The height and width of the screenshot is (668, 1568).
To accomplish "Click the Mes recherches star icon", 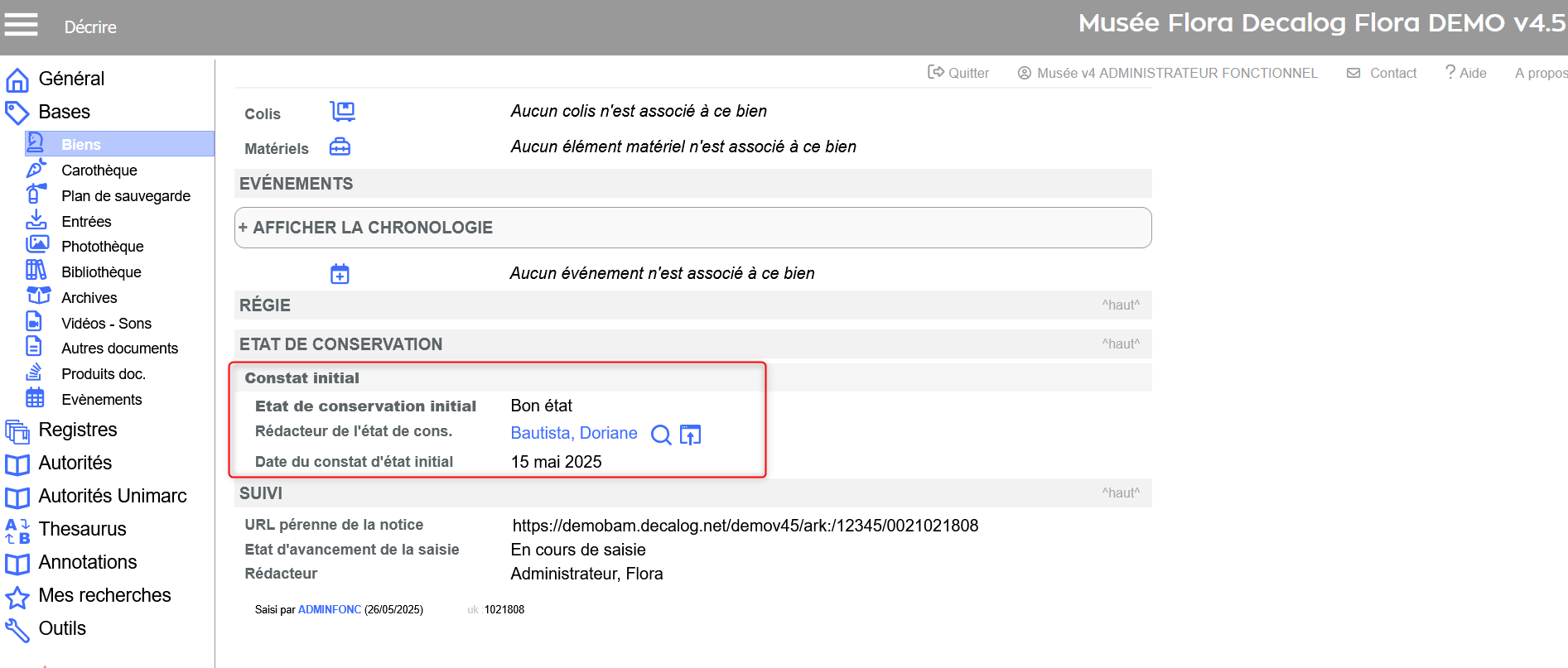I will (x=17, y=597).
